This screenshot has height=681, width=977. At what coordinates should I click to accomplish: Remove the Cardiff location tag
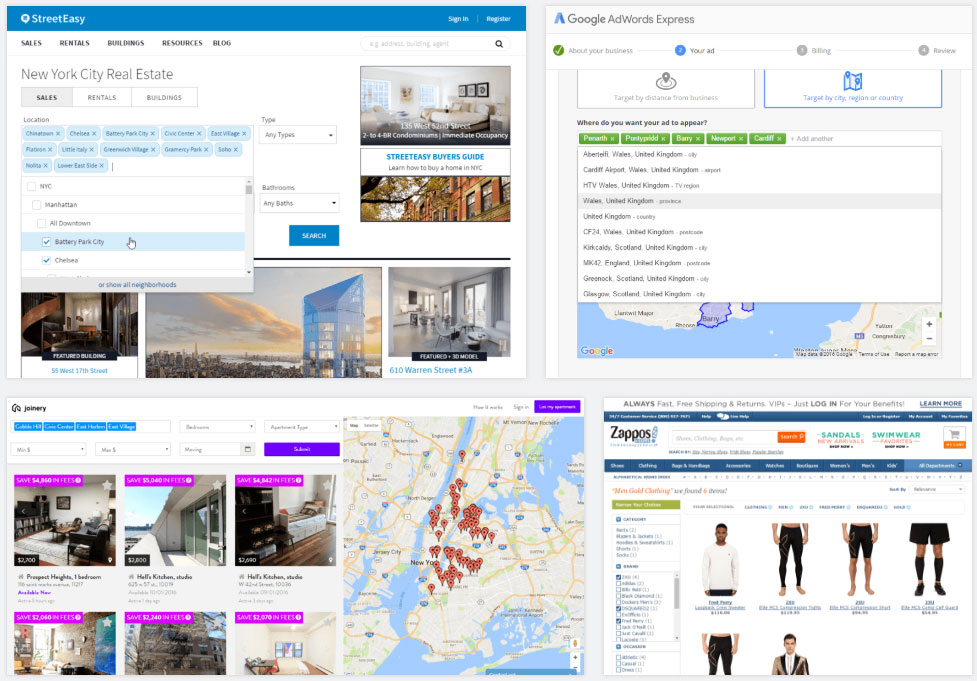coord(779,138)
